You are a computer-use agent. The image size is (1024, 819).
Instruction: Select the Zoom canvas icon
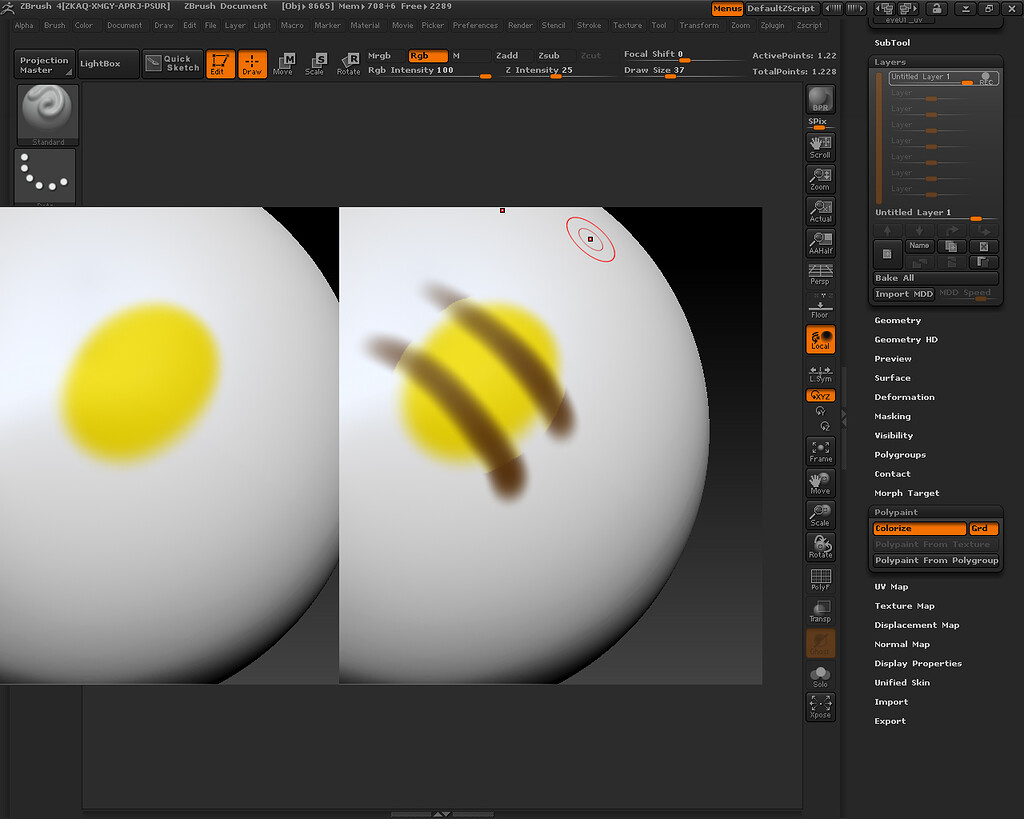[x=820, y=178]
